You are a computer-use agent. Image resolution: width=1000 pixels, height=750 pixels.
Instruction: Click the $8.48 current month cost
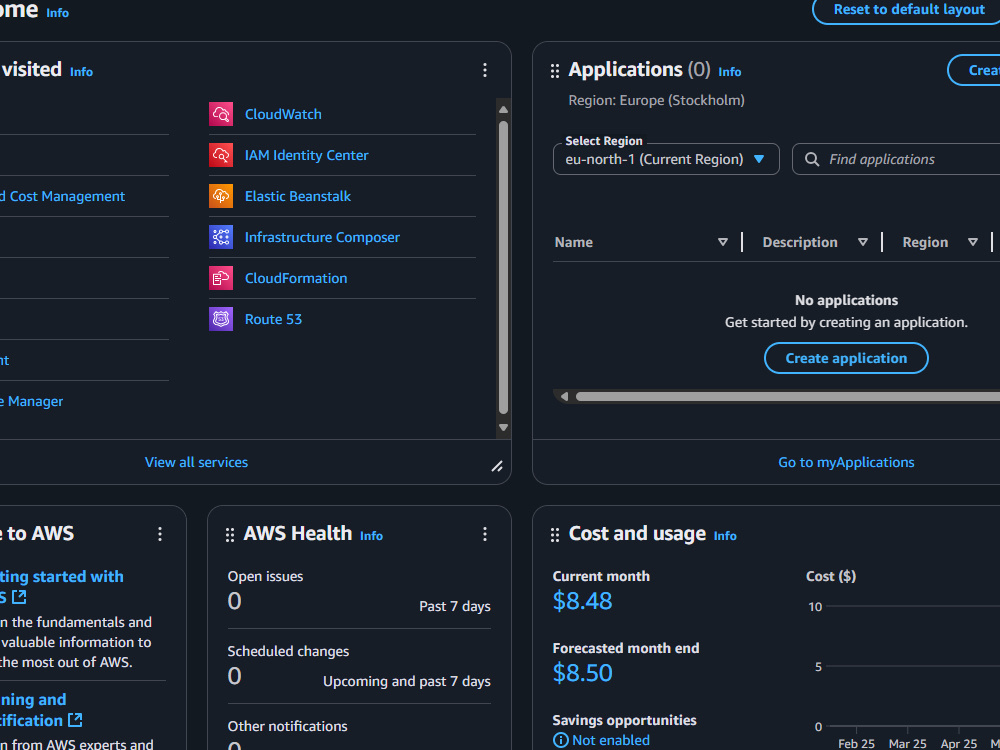coord(582,601)
